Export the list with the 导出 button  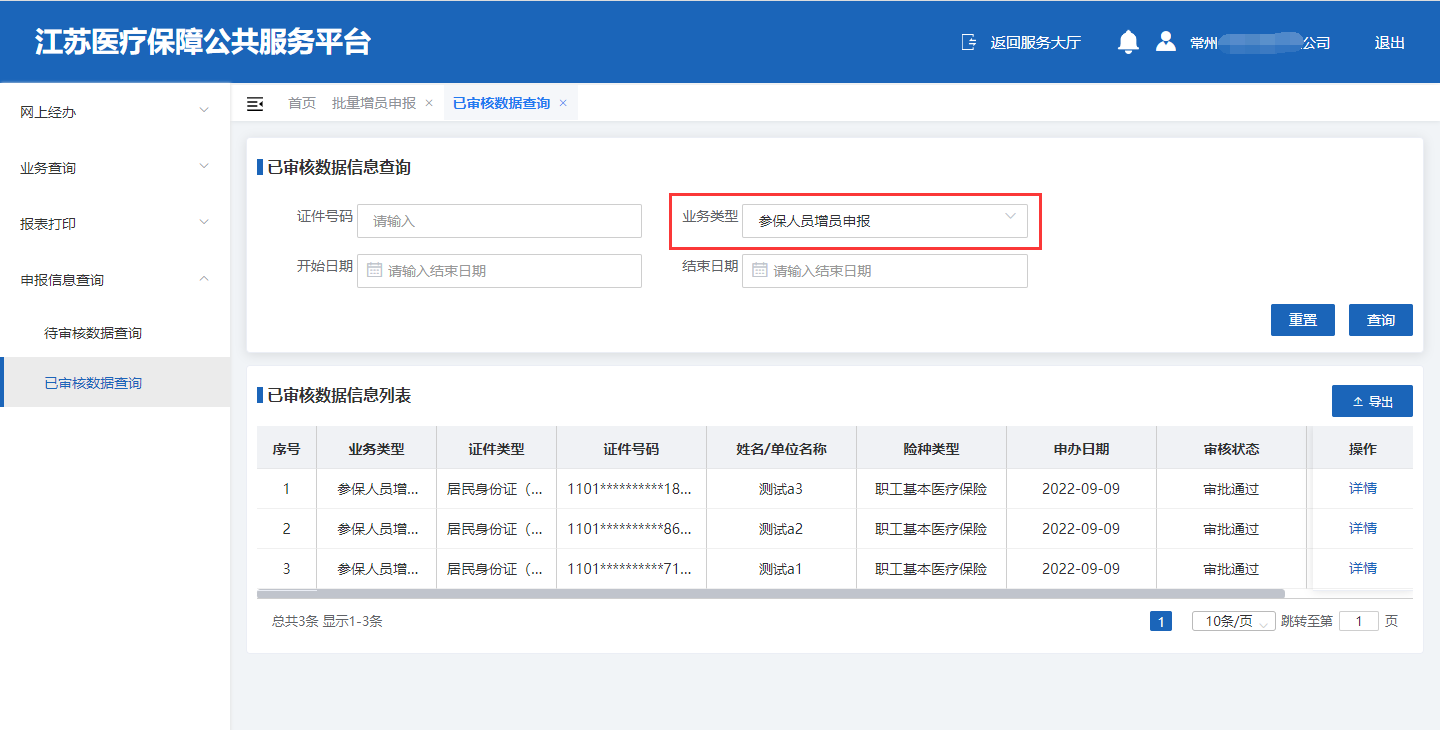coord(1372,401)
